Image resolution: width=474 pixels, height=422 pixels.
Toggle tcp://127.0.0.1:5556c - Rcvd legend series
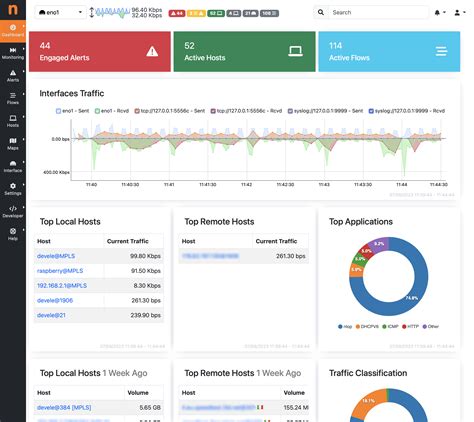point(246,111)
